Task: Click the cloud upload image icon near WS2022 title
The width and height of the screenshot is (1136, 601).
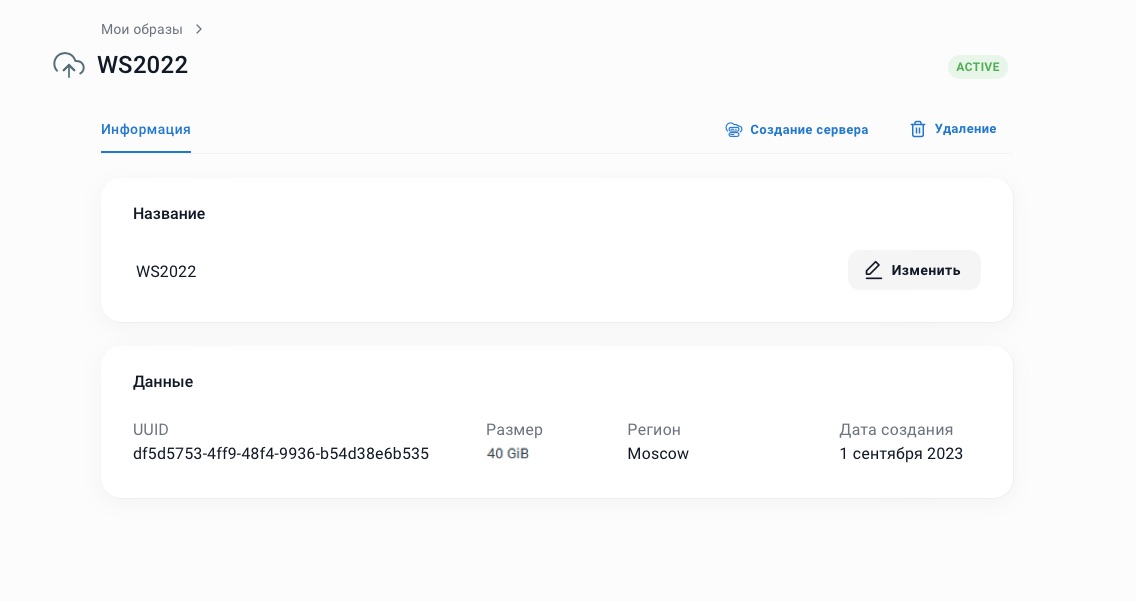Action: (x=68, y=64)
